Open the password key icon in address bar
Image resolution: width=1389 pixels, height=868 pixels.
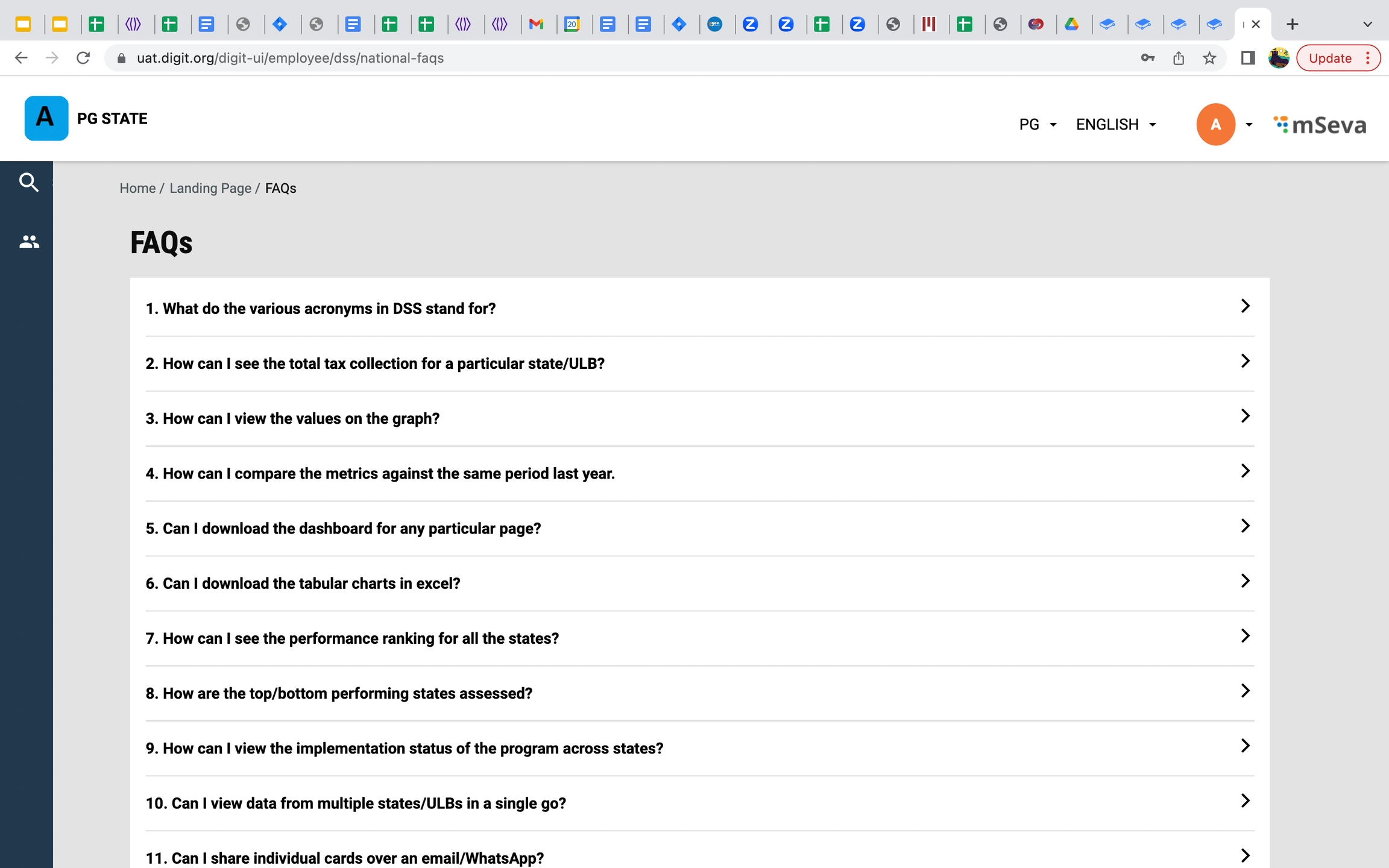coord(1147,58)
